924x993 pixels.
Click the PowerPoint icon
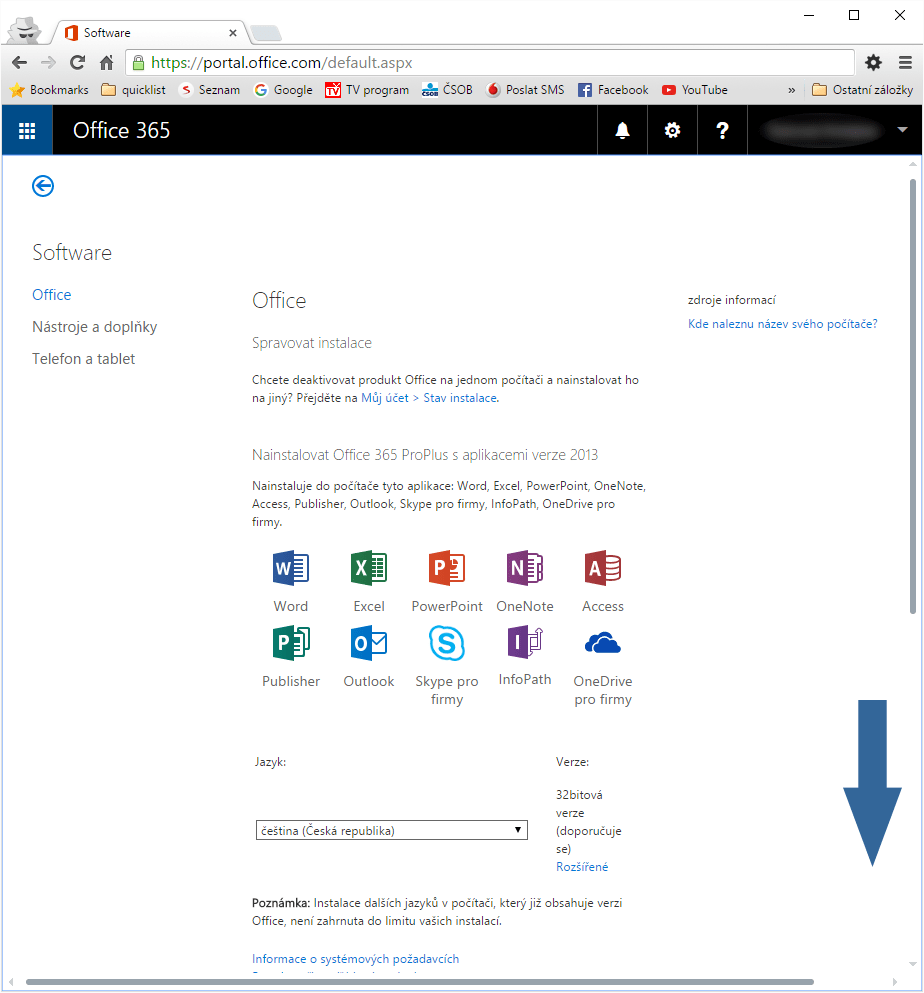pos(446,567)
